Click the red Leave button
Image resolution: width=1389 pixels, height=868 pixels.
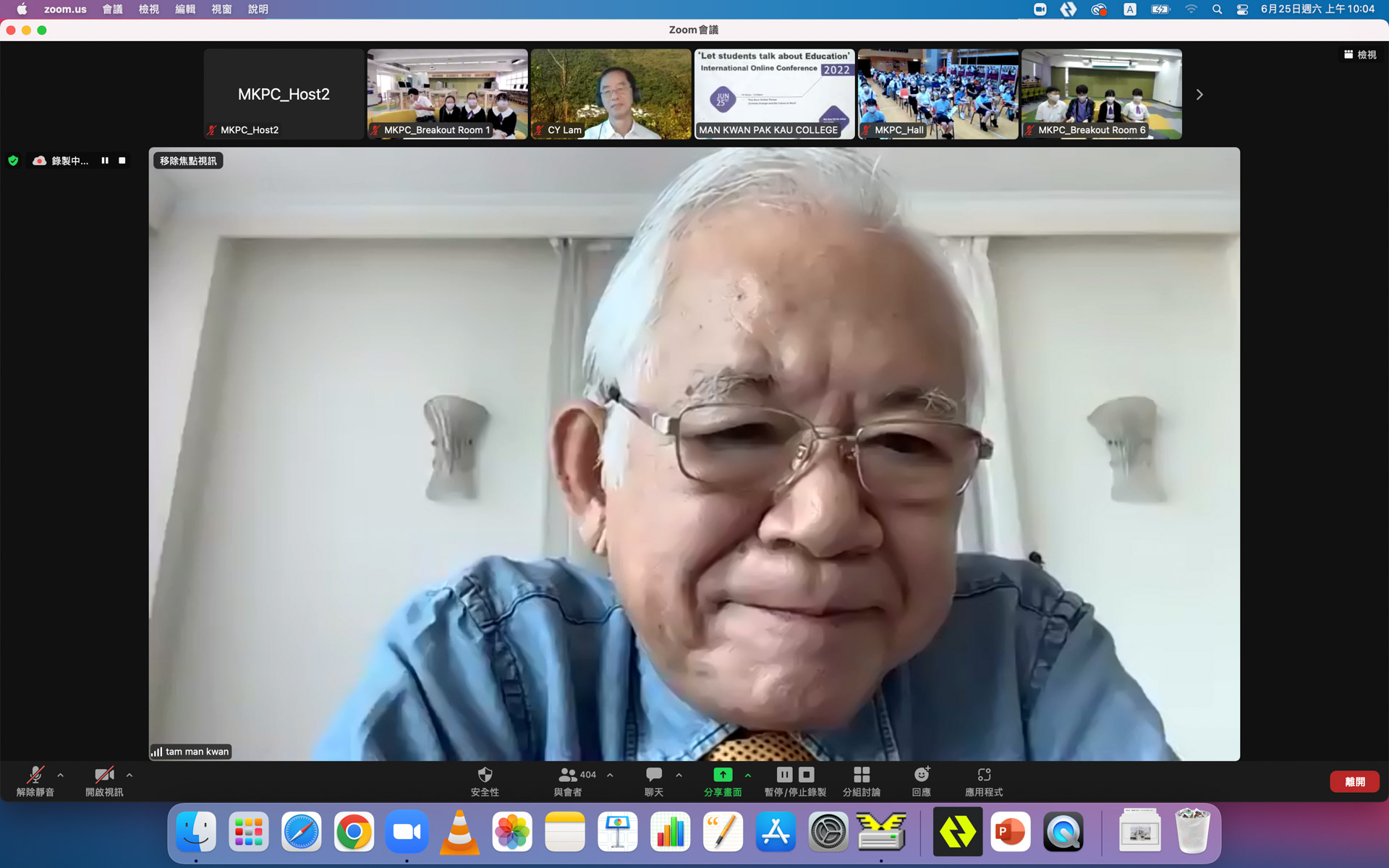(x=1354, y=782)
